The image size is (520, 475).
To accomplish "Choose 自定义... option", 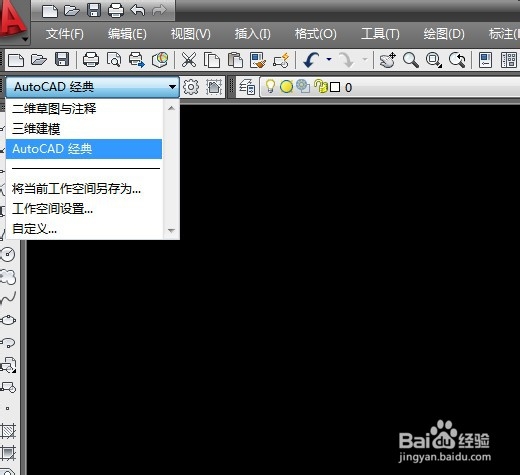I will [x=84, y=229].
